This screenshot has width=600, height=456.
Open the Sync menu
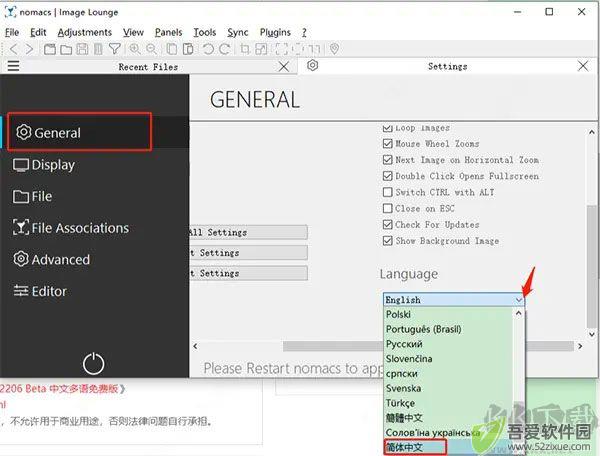tap(238, 33)
